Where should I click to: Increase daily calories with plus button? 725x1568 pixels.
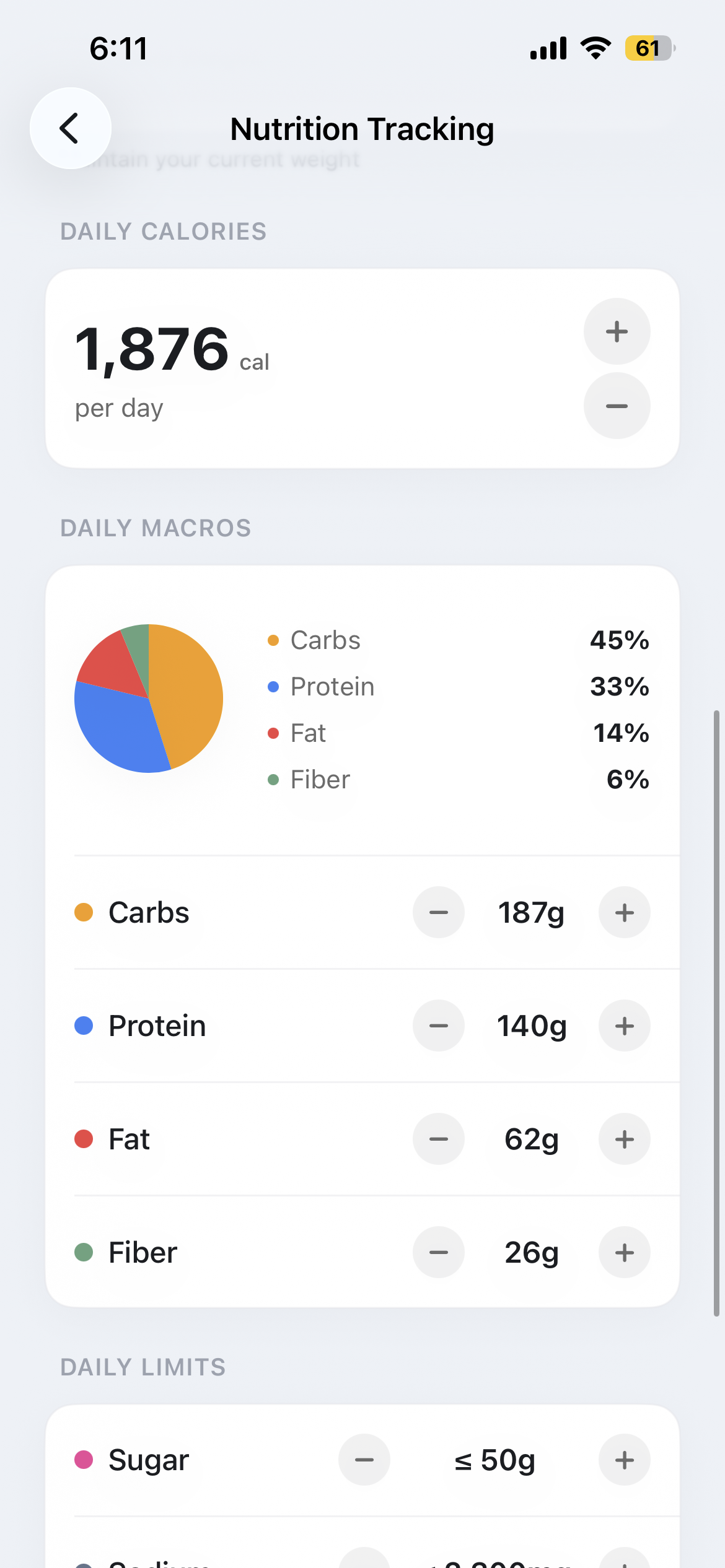click(x=617, y=331)
